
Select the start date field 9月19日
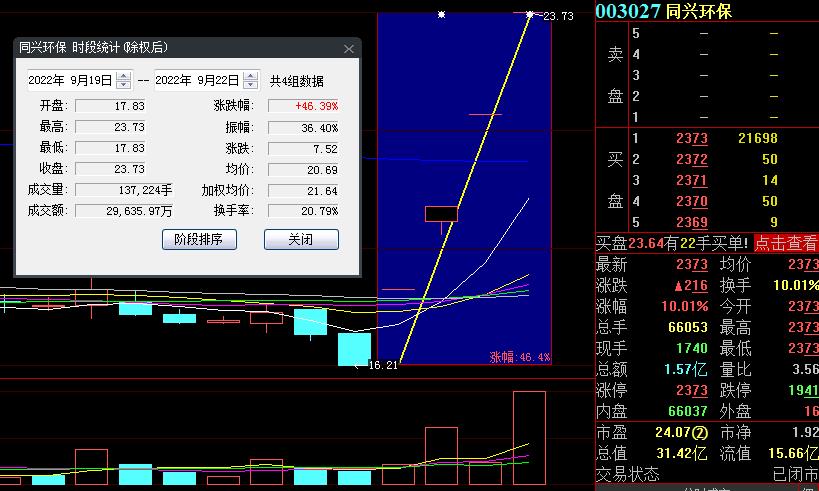click(70, 80)
